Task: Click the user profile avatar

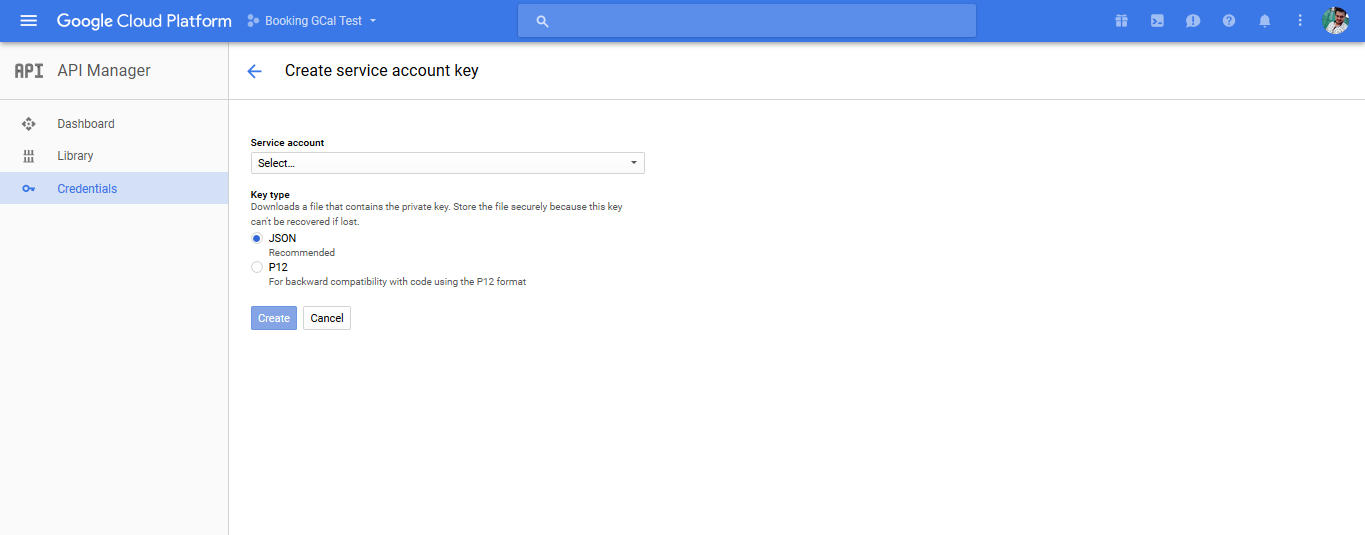Action: click(x=1336, y=21)
